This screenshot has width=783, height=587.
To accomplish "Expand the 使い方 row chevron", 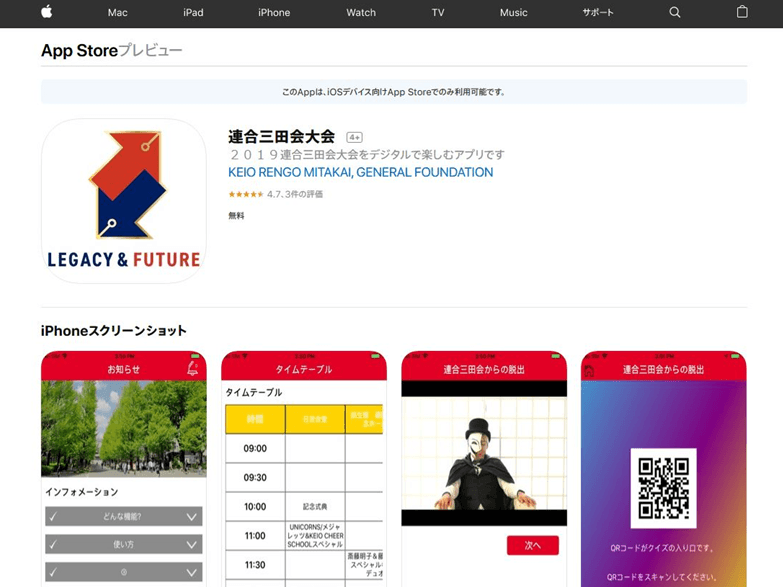I will coord(192,545).
